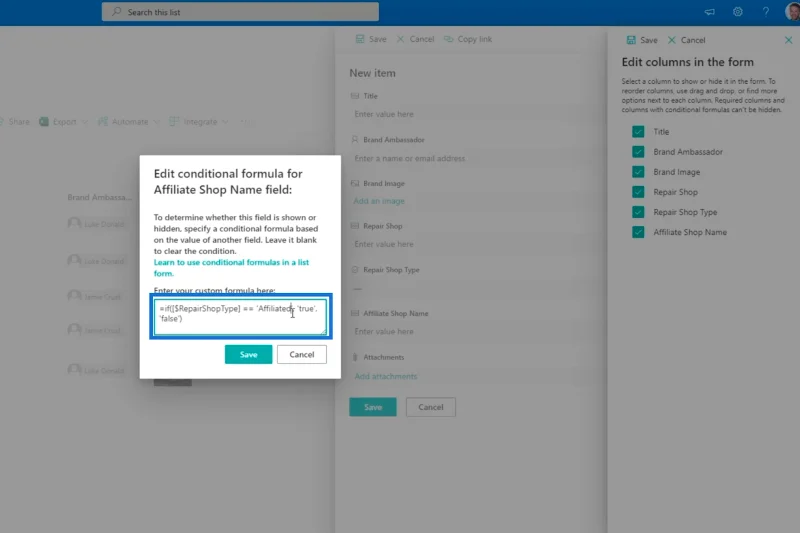Viewport: 800px width, 533px height.
Task: Click the Automate flow icon
Action: [102, 121]
